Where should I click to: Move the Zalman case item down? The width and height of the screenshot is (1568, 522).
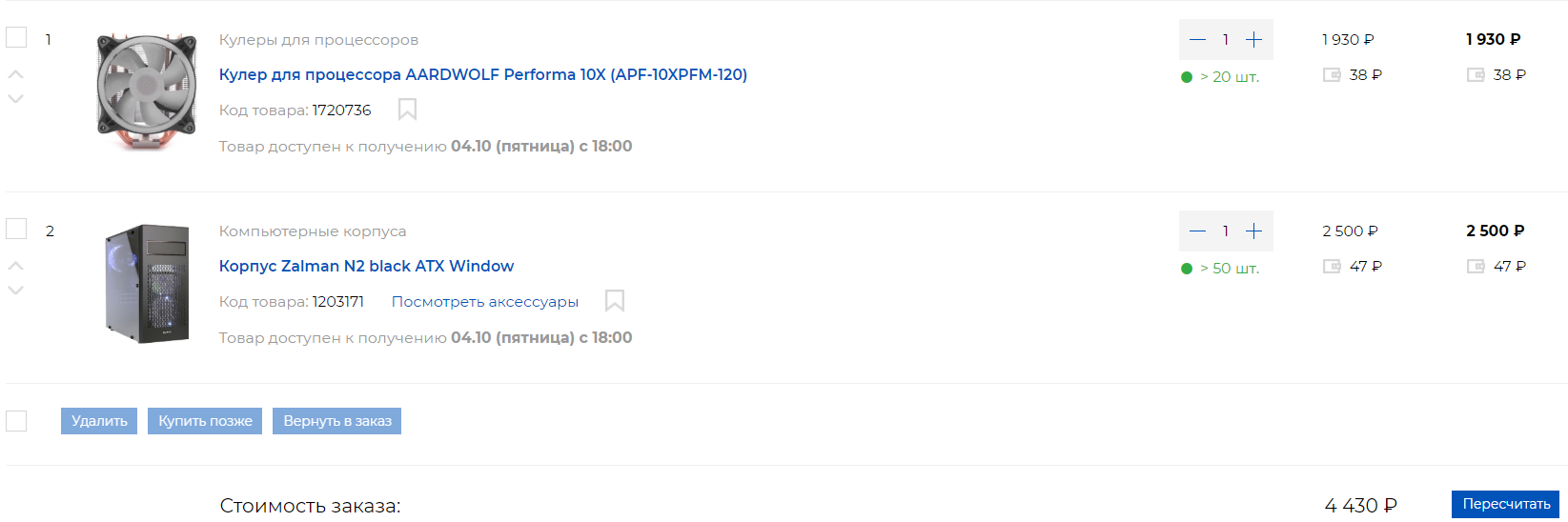pos(15,291)
